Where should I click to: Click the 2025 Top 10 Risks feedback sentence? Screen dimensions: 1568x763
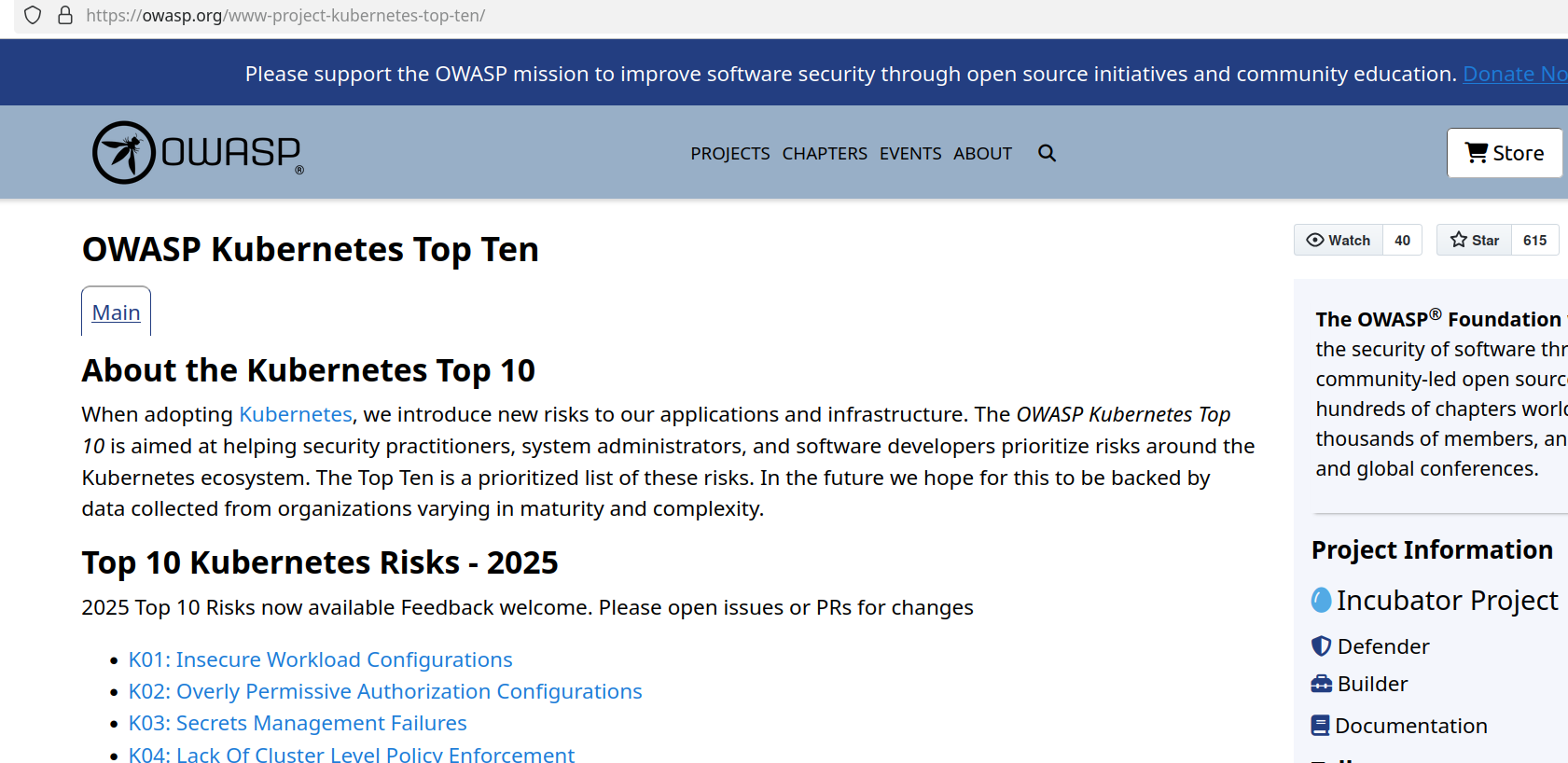point(527,607)
